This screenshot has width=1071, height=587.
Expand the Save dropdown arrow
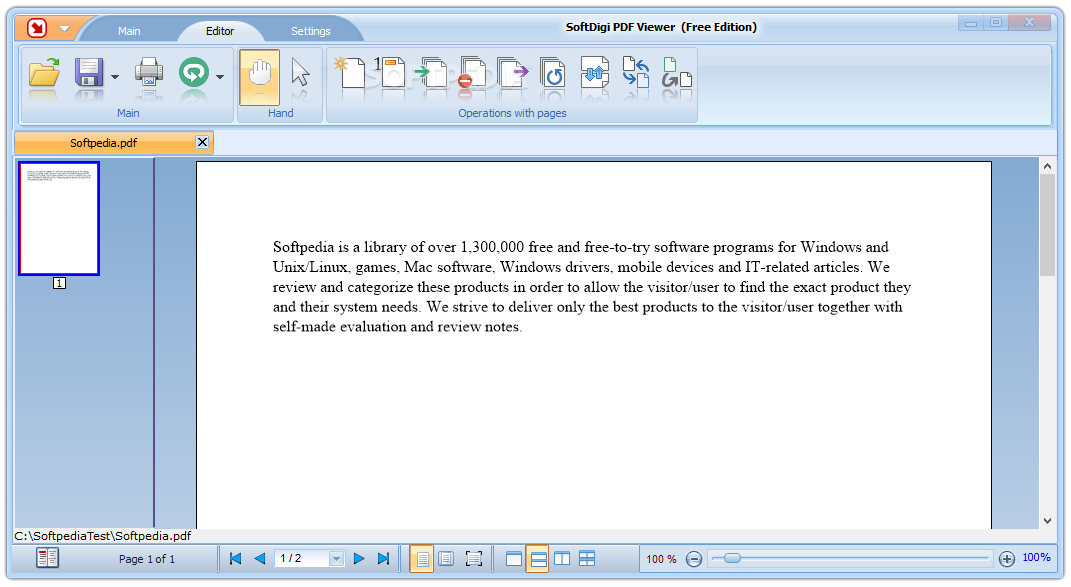coord(115,77)
